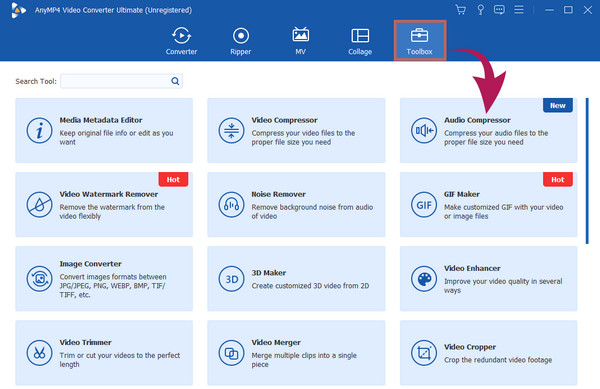Click the Video Merger icon
This screenshot has width=600, height=389.
click(x=231, y=353)
